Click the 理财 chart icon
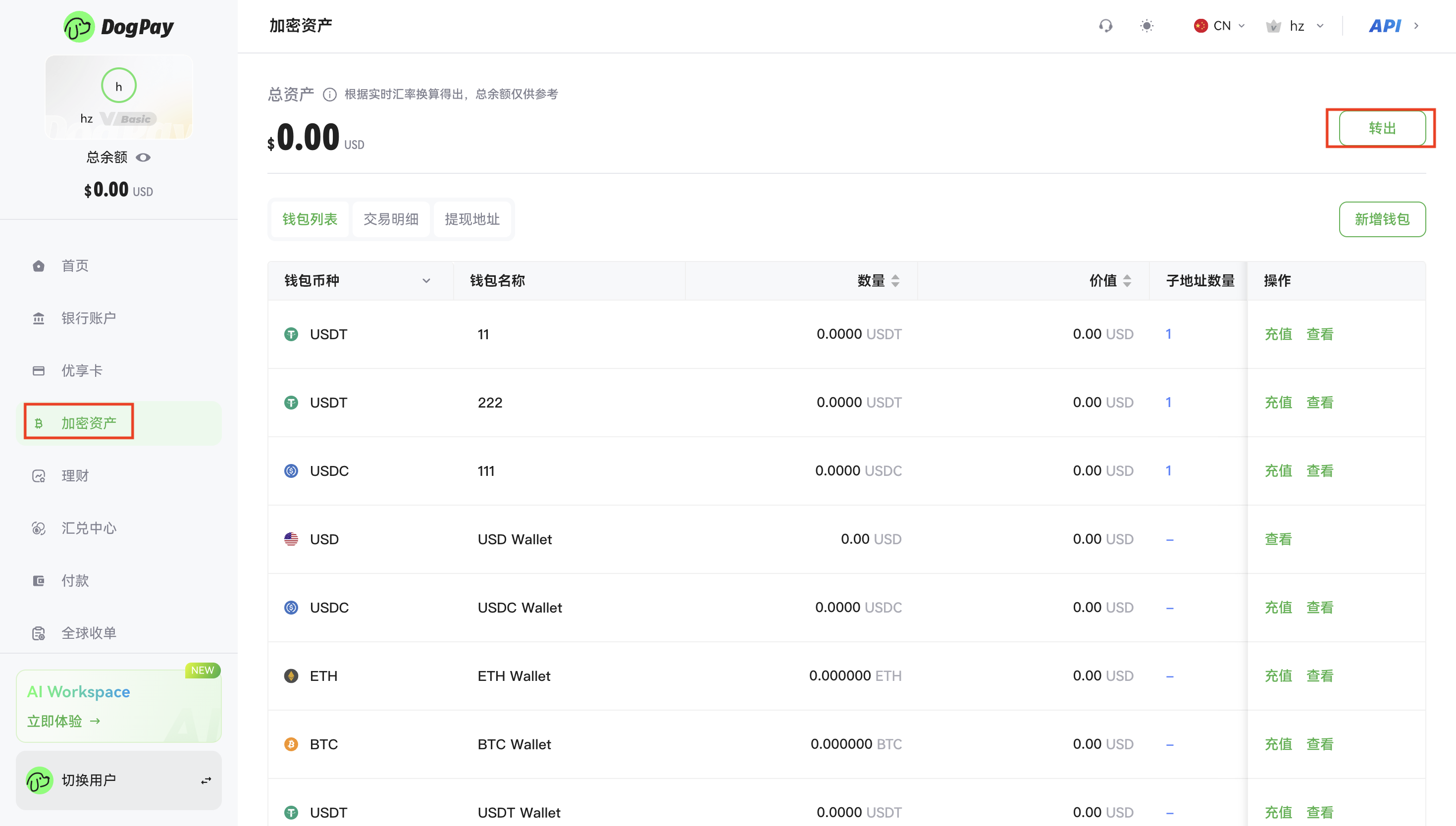The image size is (1456, 826). 39,476
